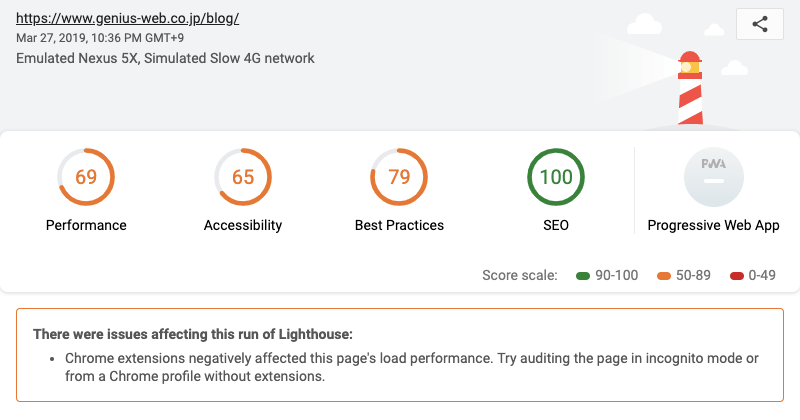Click the green 90-100 score scale swatch
The width and height of the screenshot is (800, 420).
coord(583,276)
